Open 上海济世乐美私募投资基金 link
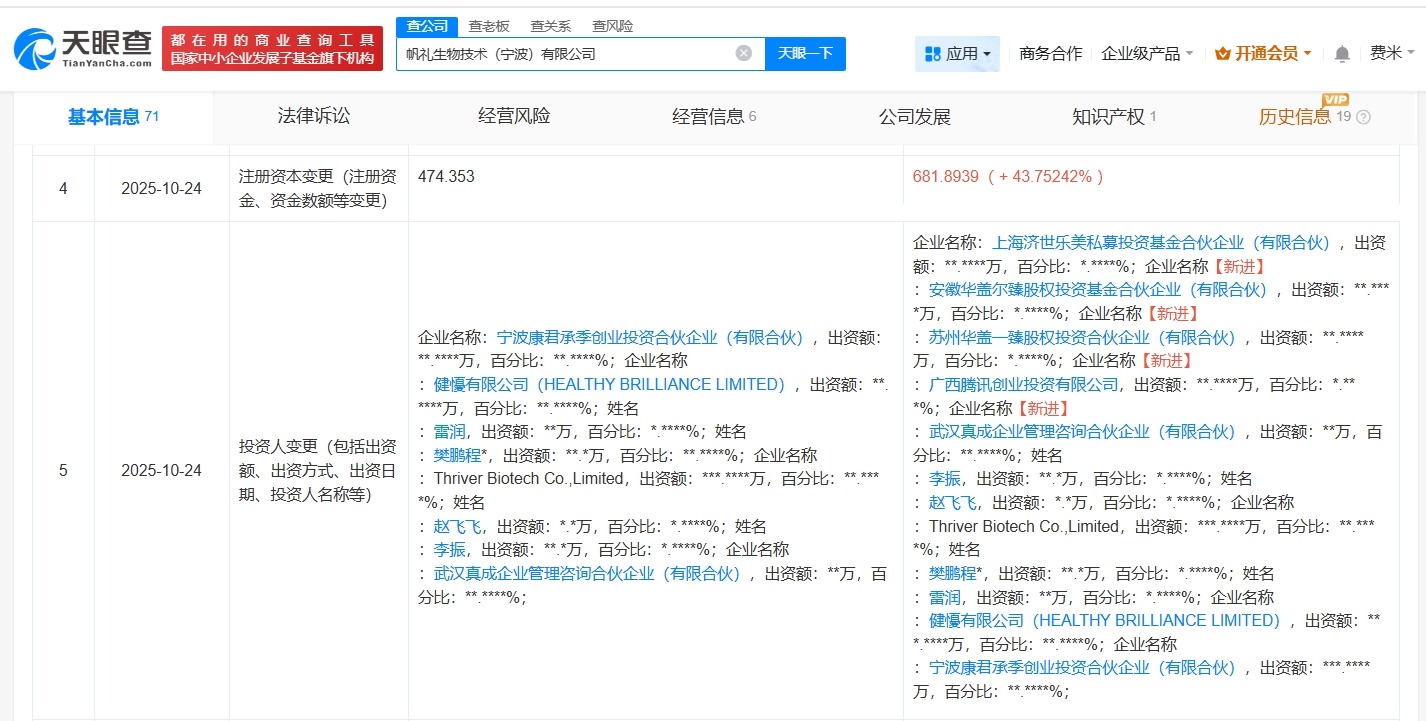 click(x=1118, y=241)
